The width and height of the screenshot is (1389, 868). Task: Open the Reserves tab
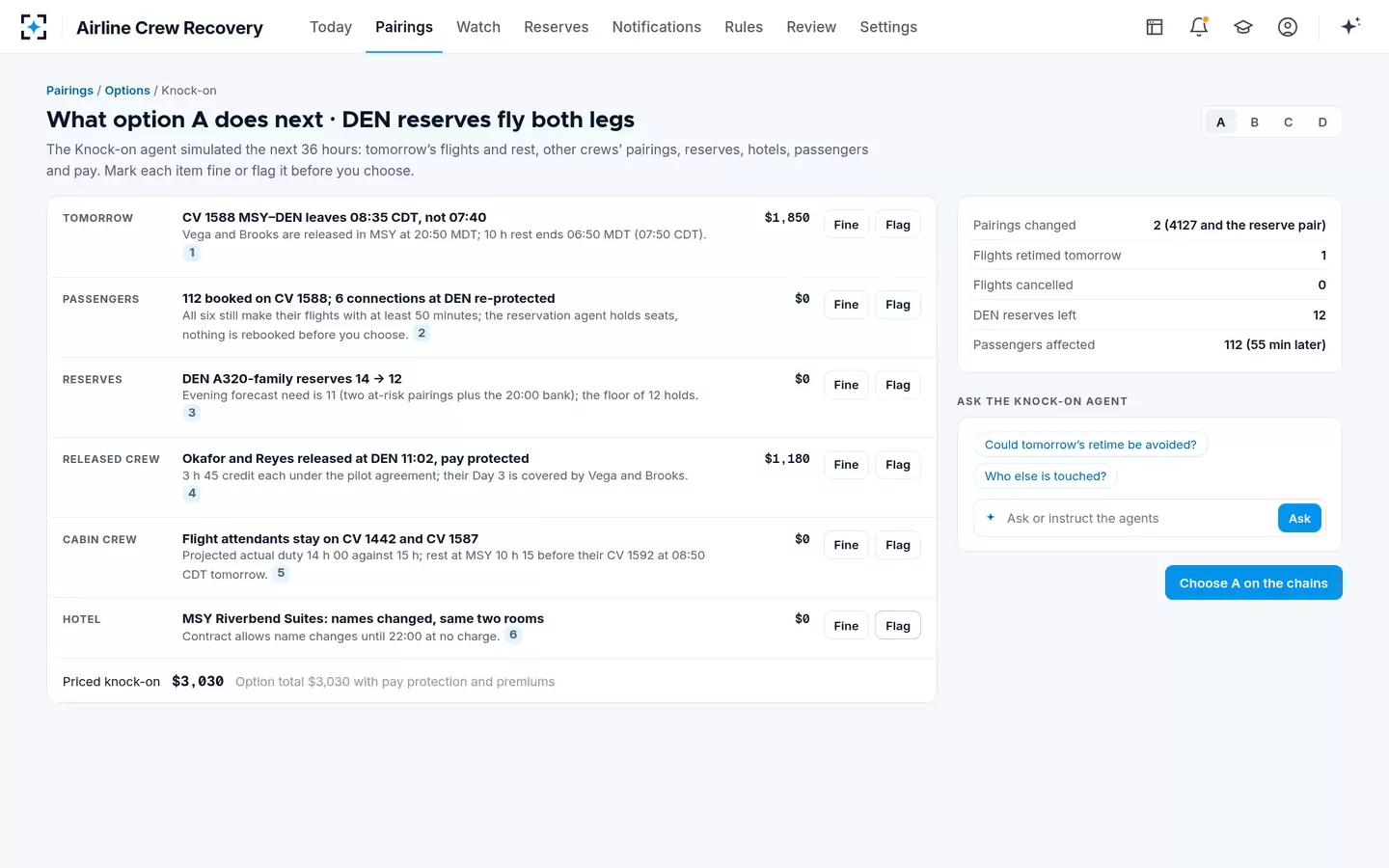(557, 27)
